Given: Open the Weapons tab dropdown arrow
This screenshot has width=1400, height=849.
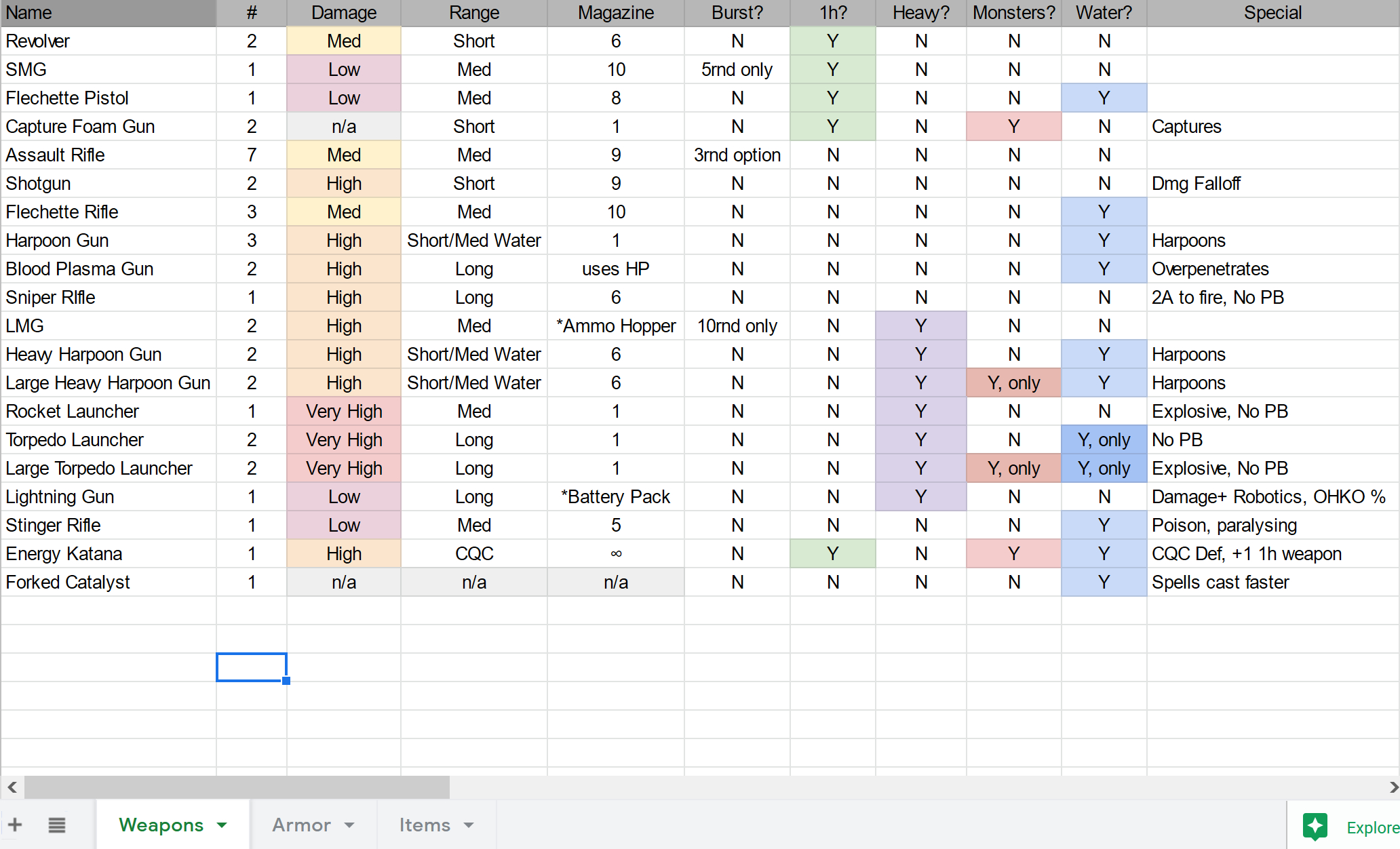Looking at the screenshot, I should 222,825.
